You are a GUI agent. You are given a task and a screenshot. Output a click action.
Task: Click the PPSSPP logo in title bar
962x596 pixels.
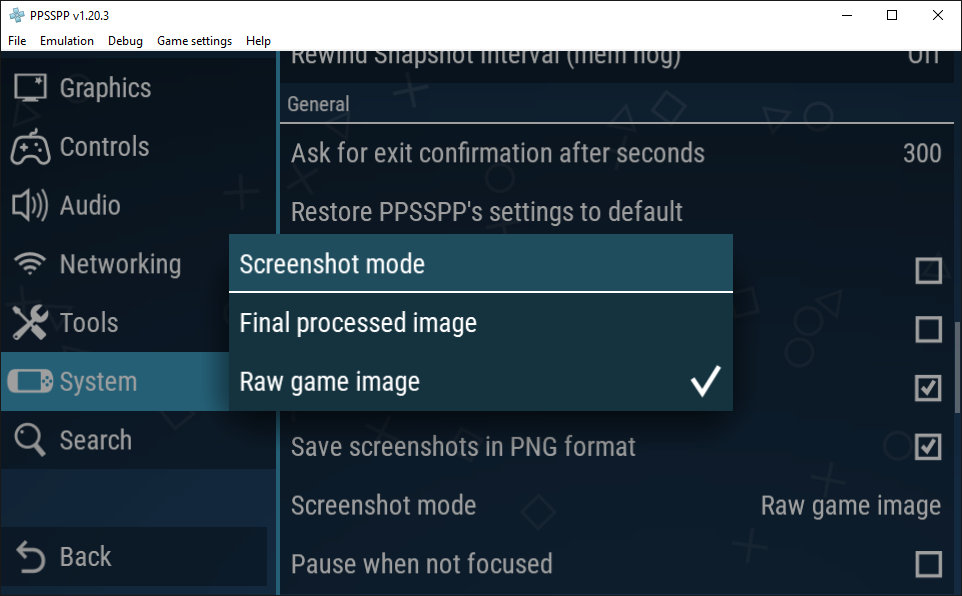pos(17,15)
